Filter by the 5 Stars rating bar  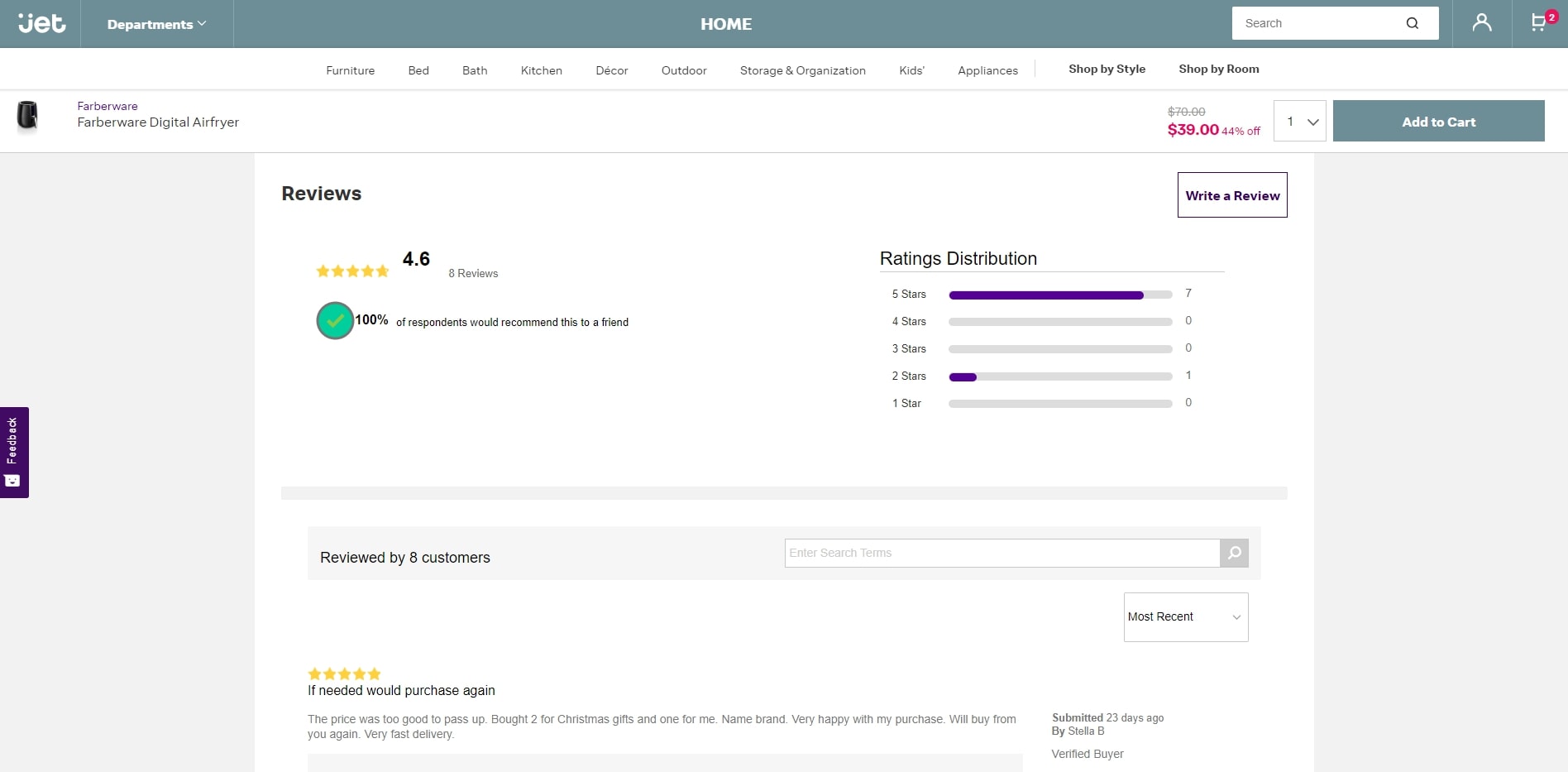coord(1059,295)
